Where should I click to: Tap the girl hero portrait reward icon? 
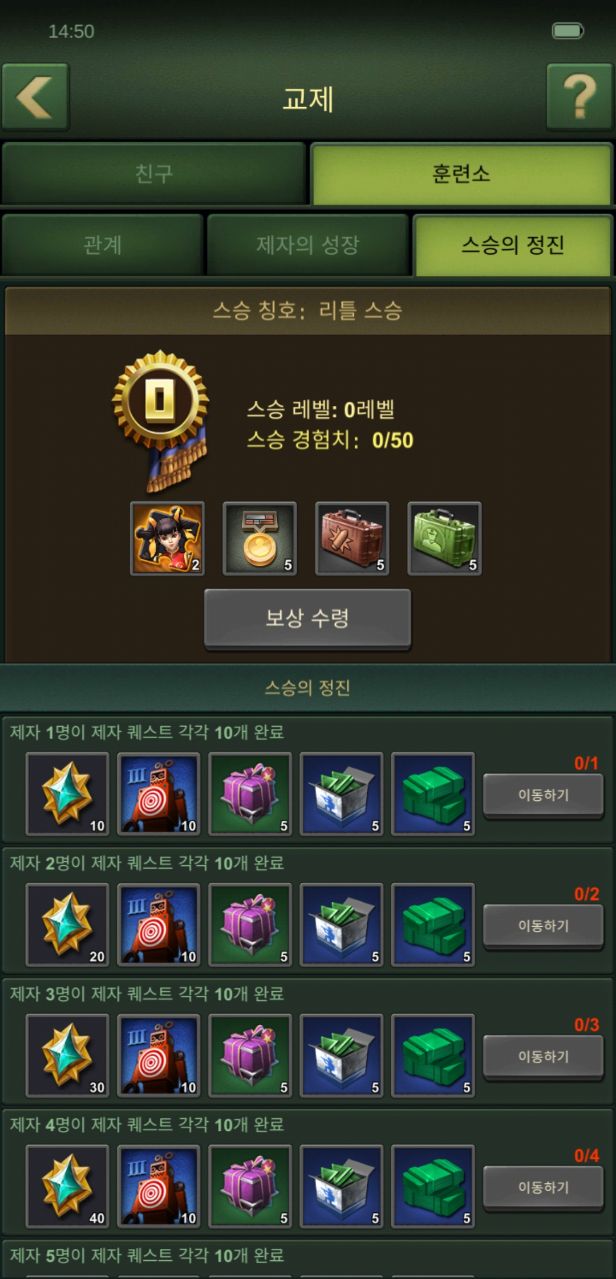167,538
